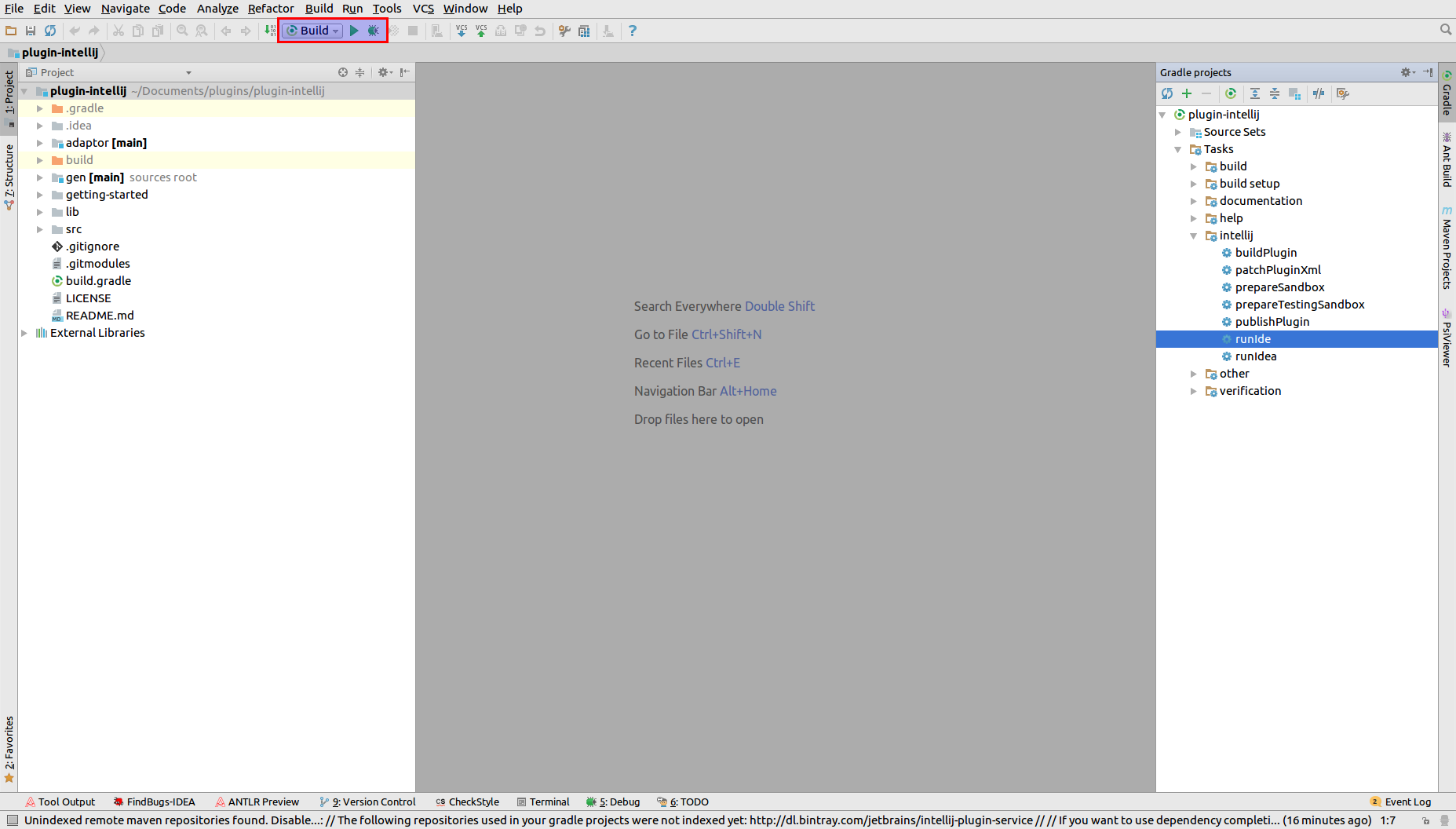1456x829 pixels.
Task: Click the navigate Forward arrow
Action: [246, 31]
